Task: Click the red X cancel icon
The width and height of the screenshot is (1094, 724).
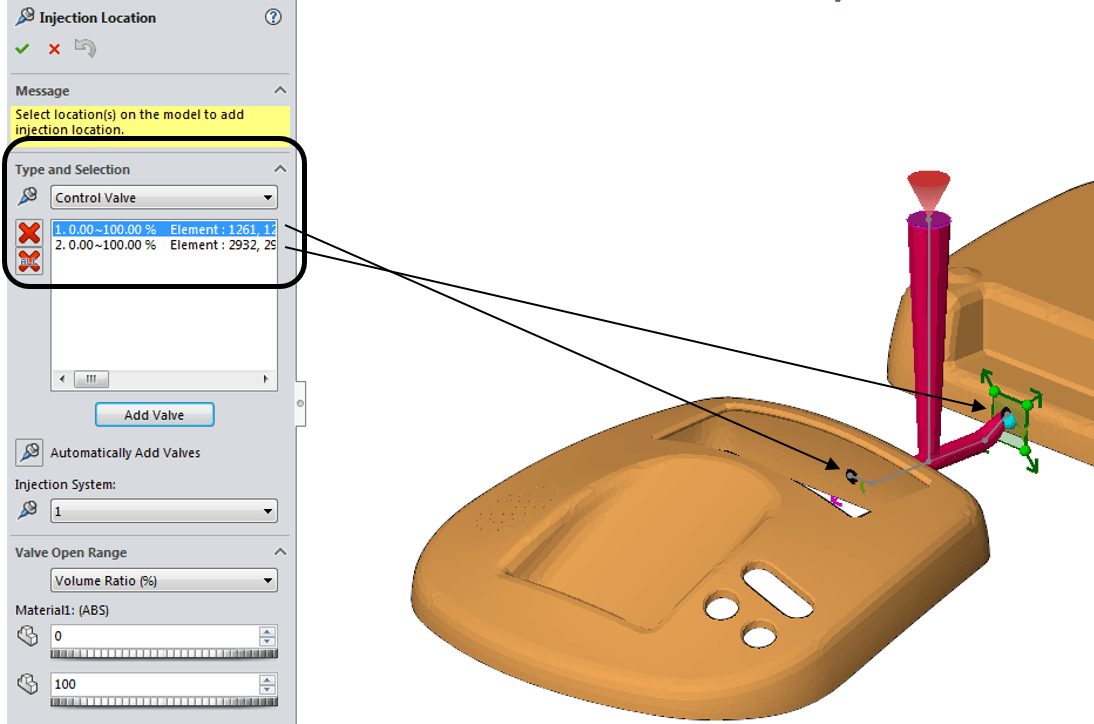Action: 54,49
